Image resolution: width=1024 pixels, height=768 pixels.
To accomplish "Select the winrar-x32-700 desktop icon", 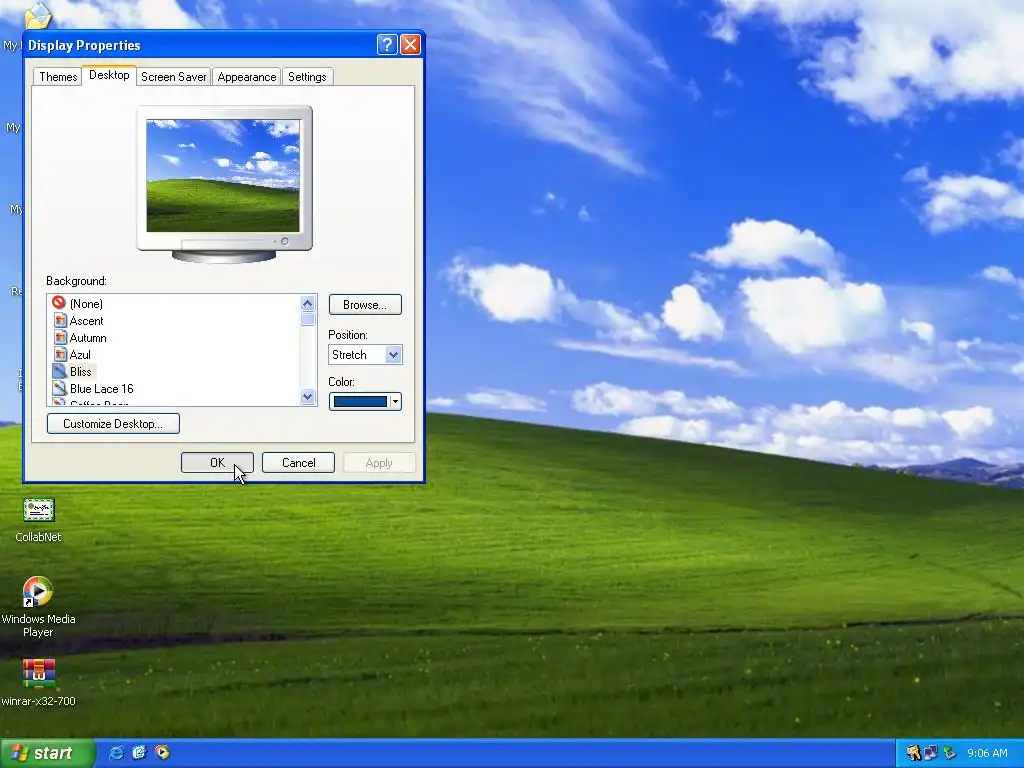I will (x=38, y=682).
